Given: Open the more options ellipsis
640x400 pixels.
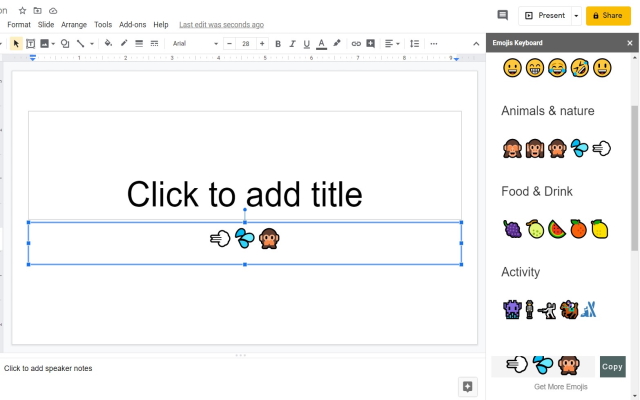Looking at the screenshot, I should click(434, 44).
